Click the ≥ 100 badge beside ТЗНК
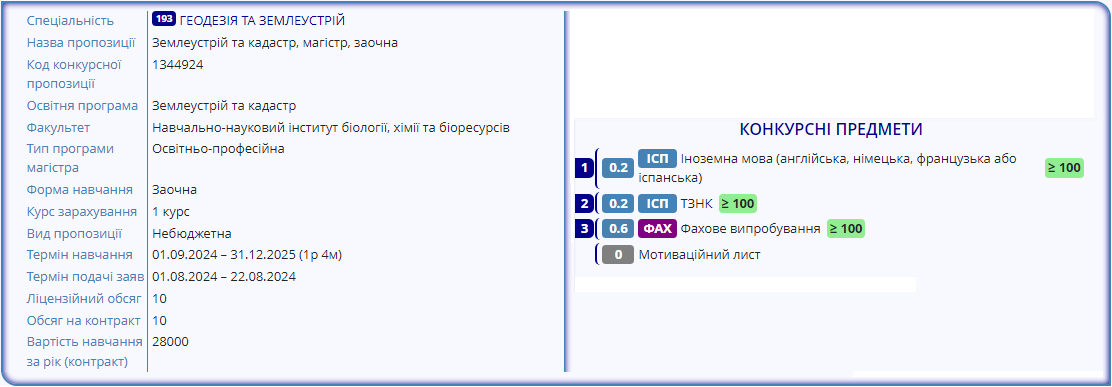Image resolution: width=1112 pixels, height=387 pixels. click(x=738, y=204)
